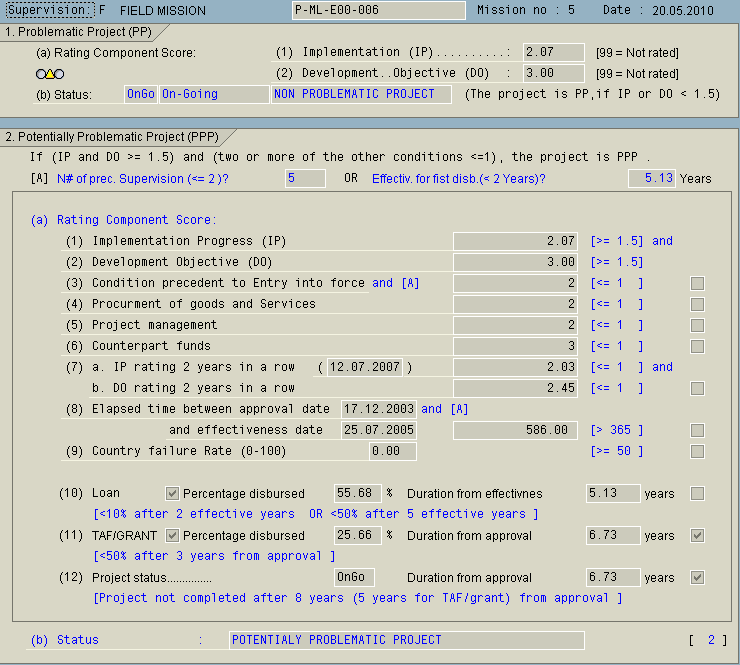
Task: Click the project code field P-ML-E00-006
Action: [x=378, y=10]
